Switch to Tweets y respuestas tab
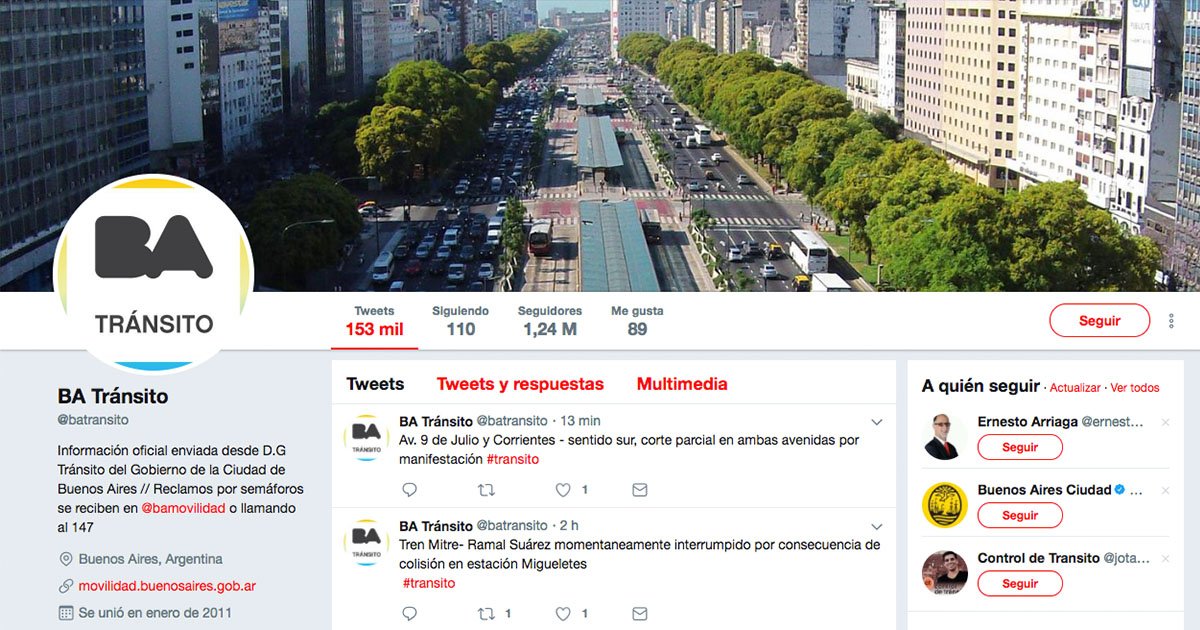This screenshot has width=1200, height=630. tap(520, 384)
